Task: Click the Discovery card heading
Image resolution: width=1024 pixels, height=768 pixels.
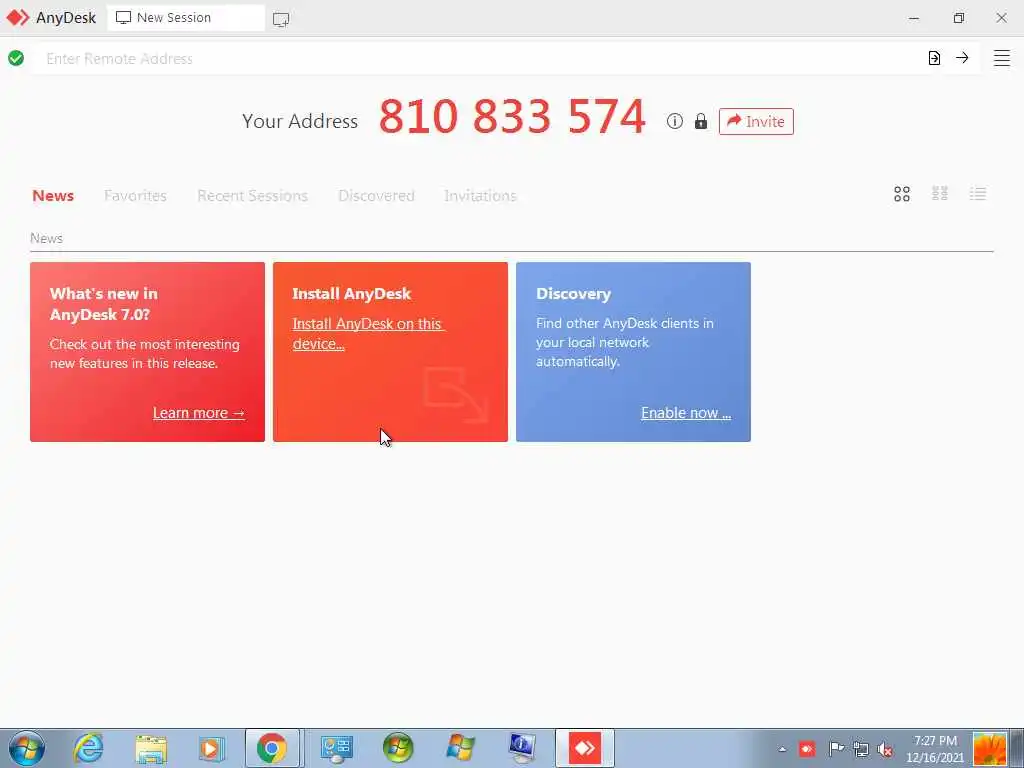Action: pos(573,294)
